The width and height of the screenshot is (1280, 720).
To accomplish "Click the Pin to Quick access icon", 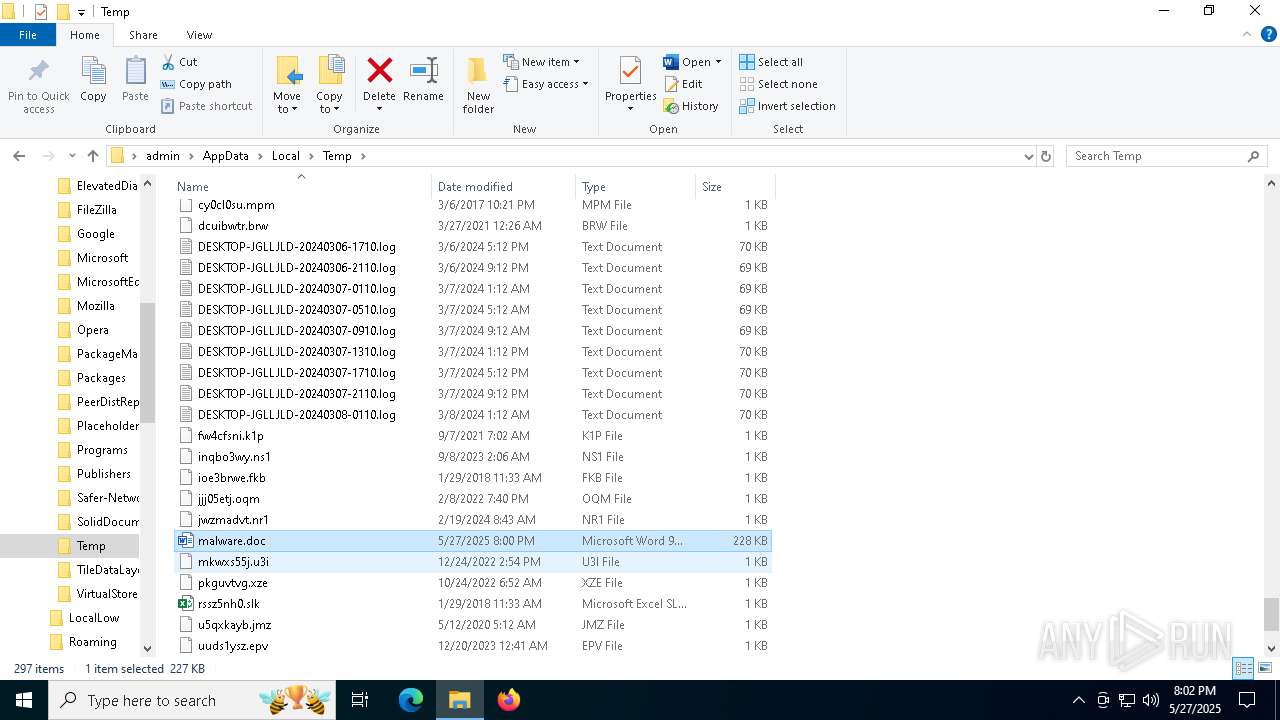I will (39, 72).
